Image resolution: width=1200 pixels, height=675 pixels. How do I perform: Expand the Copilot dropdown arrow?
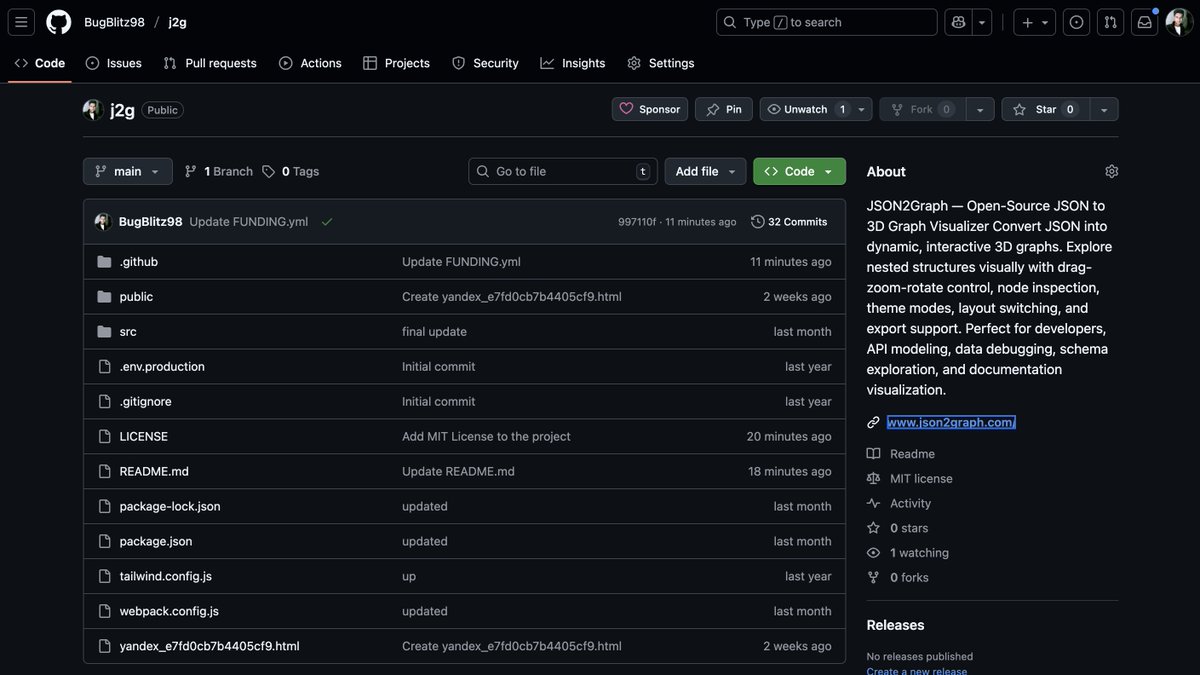click(x=983, y=22)
